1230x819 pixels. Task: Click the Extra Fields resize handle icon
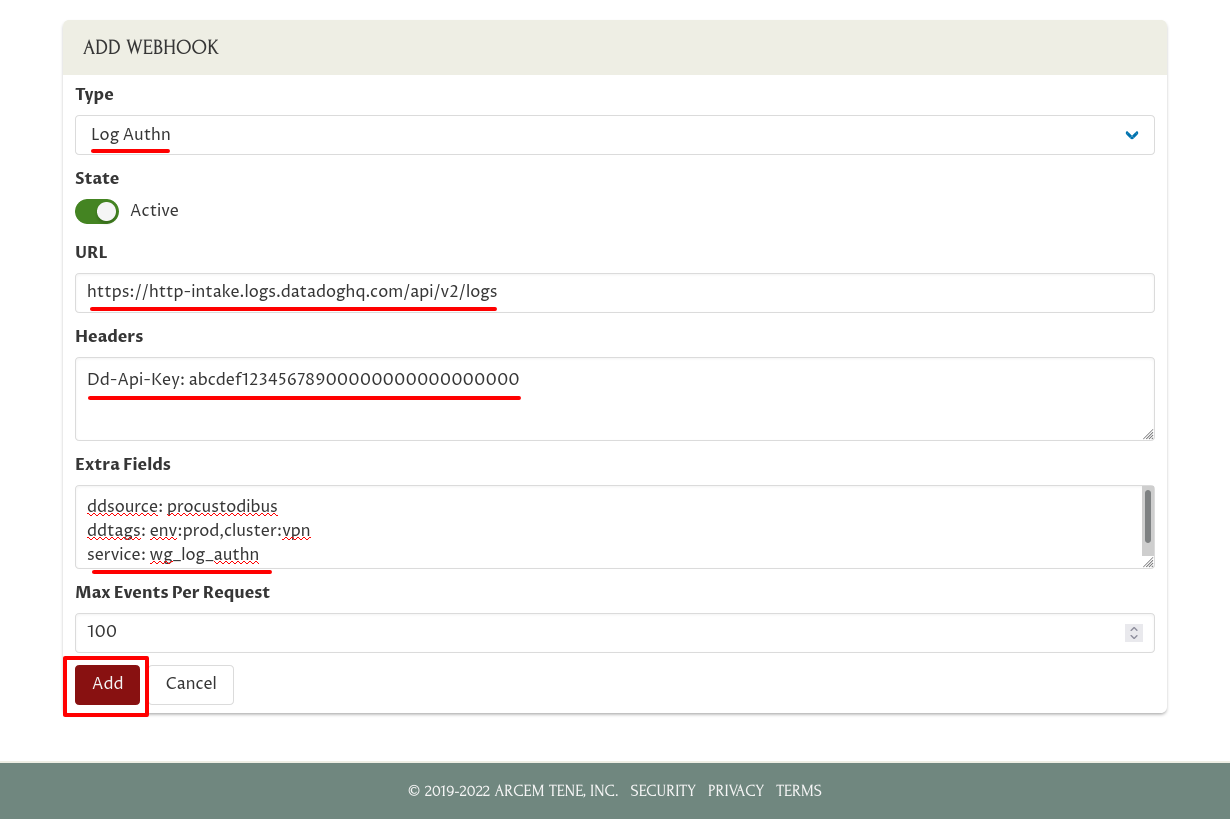(x=1148, y=562)
